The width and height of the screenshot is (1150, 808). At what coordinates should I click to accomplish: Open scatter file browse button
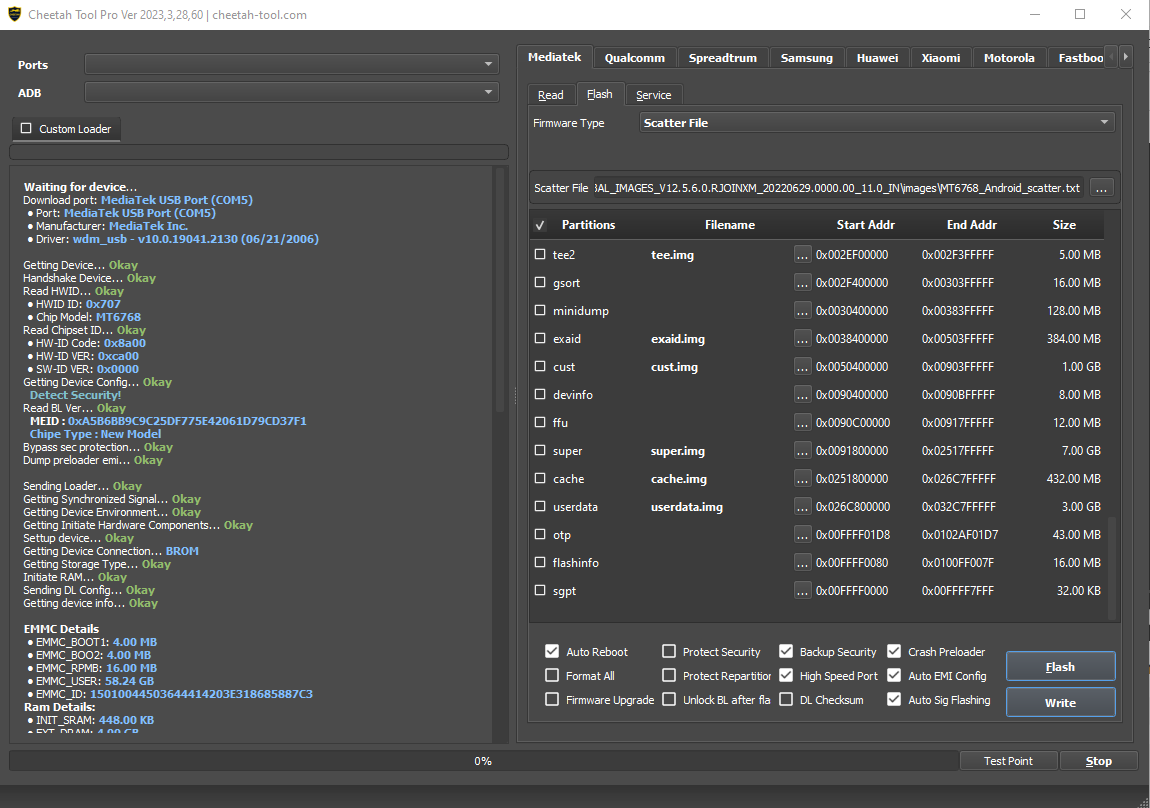tap(1101, 188)
